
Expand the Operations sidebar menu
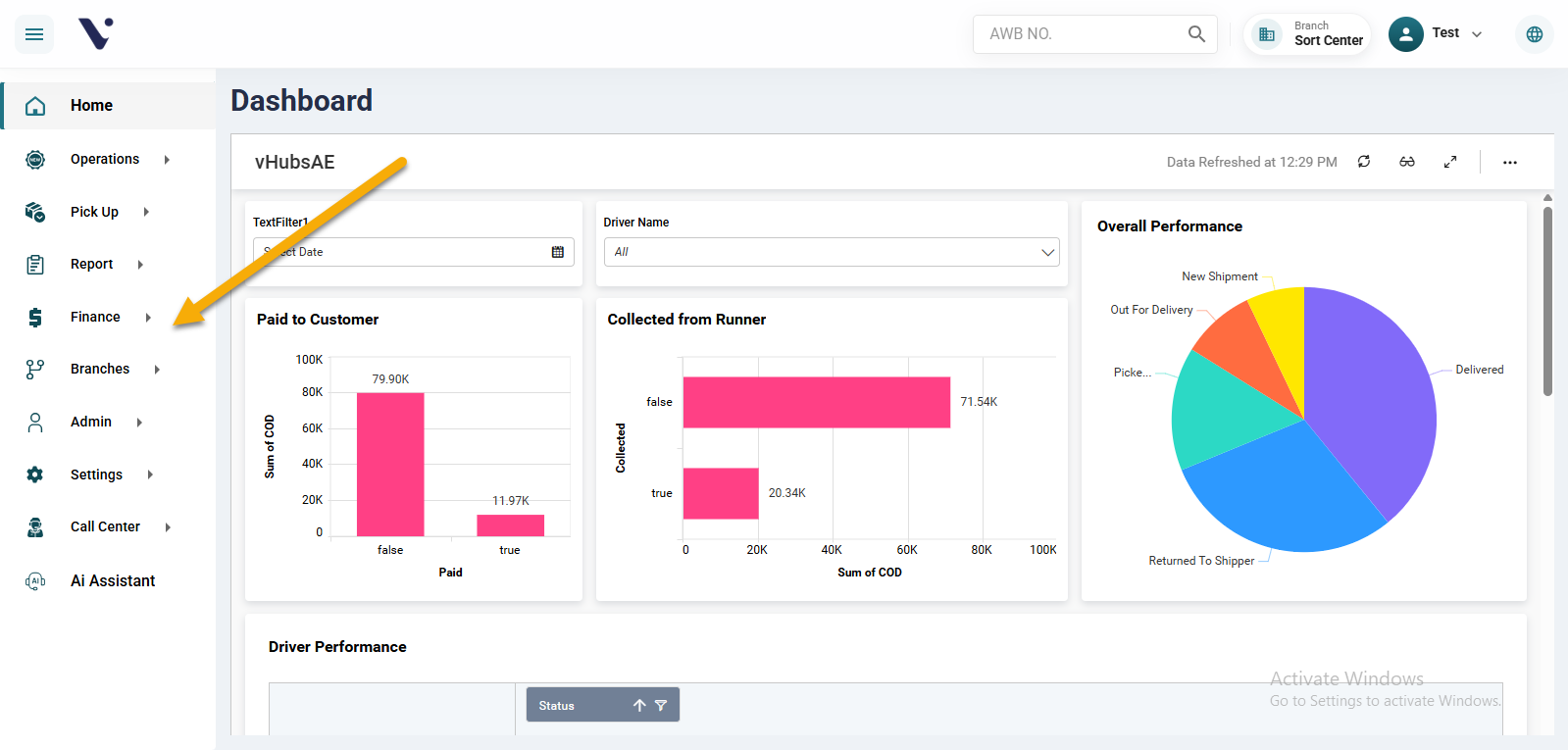(105, 159)
